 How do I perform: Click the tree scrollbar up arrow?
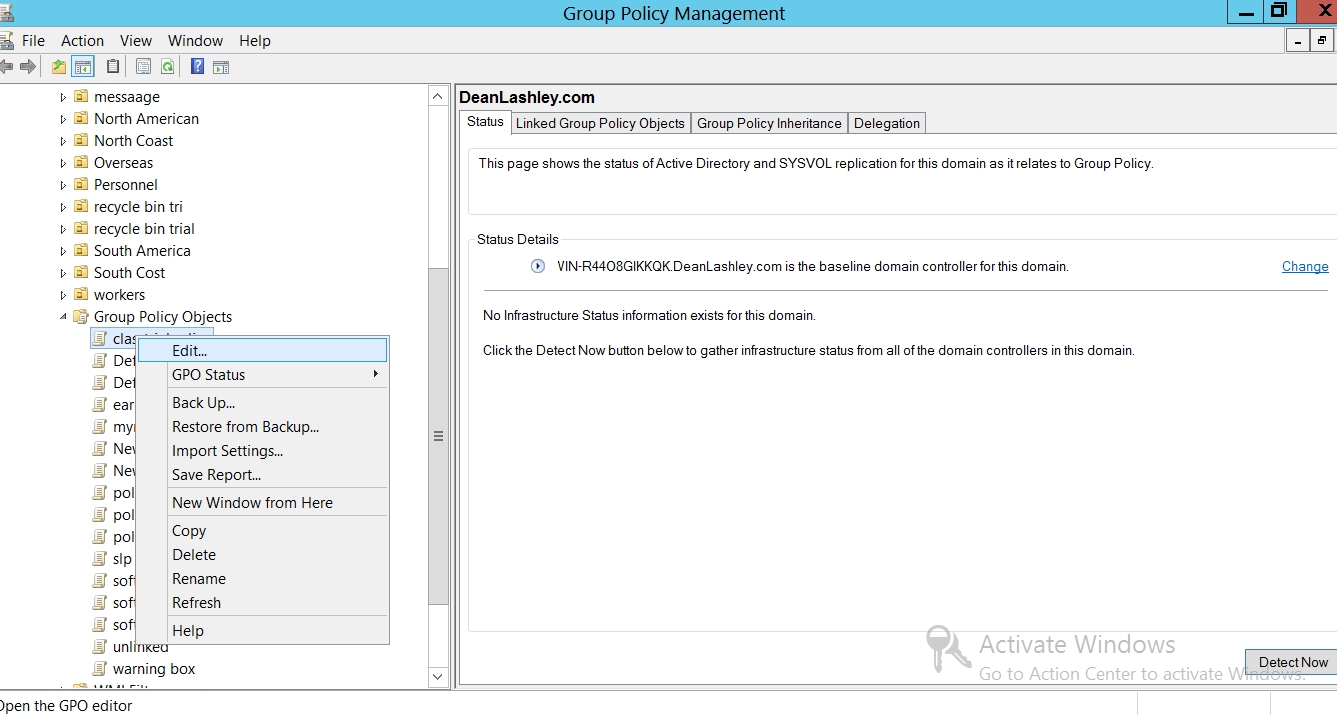click(x=438, y=96)
